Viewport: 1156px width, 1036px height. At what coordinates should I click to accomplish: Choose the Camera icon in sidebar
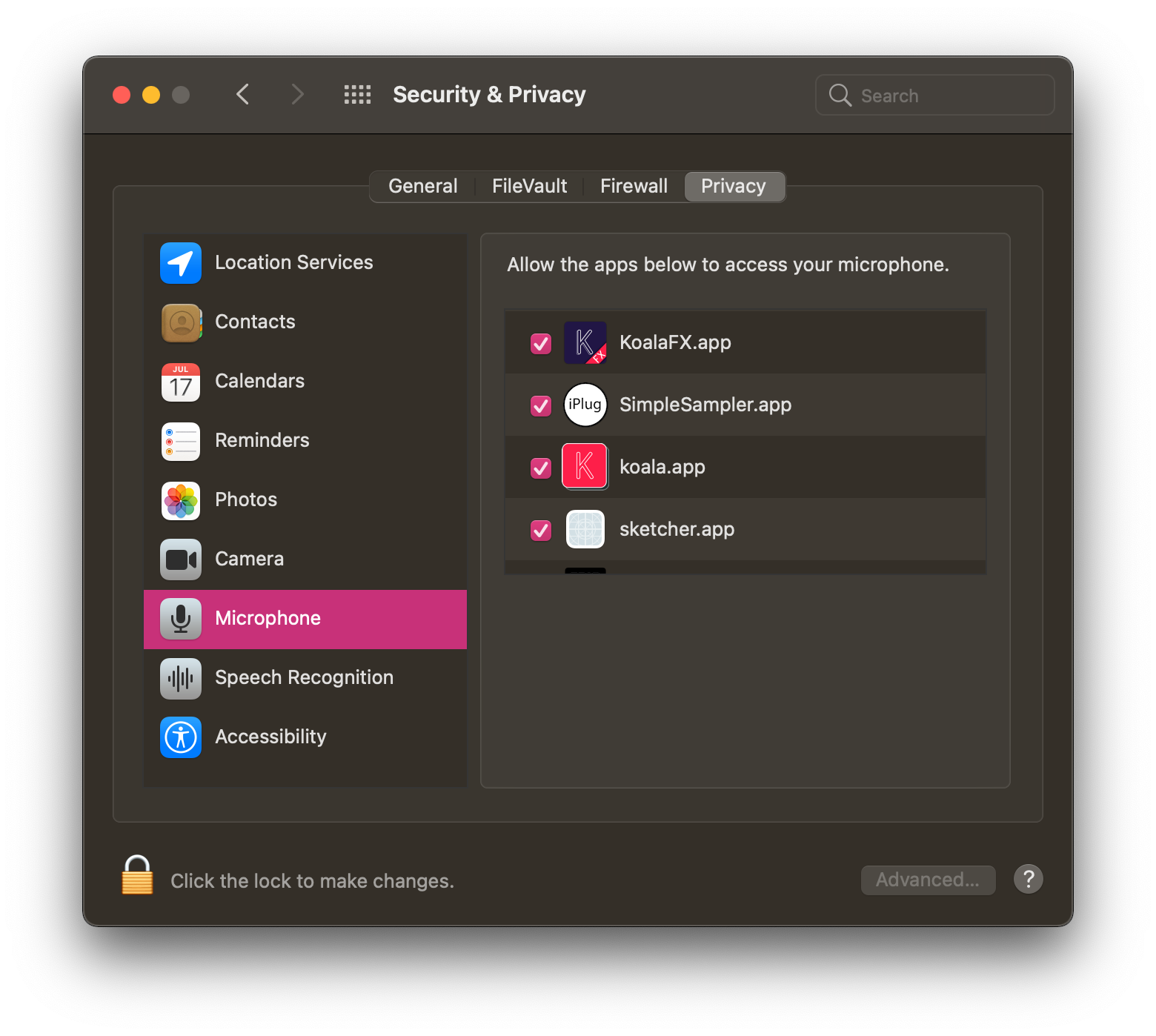pos(181,559)
